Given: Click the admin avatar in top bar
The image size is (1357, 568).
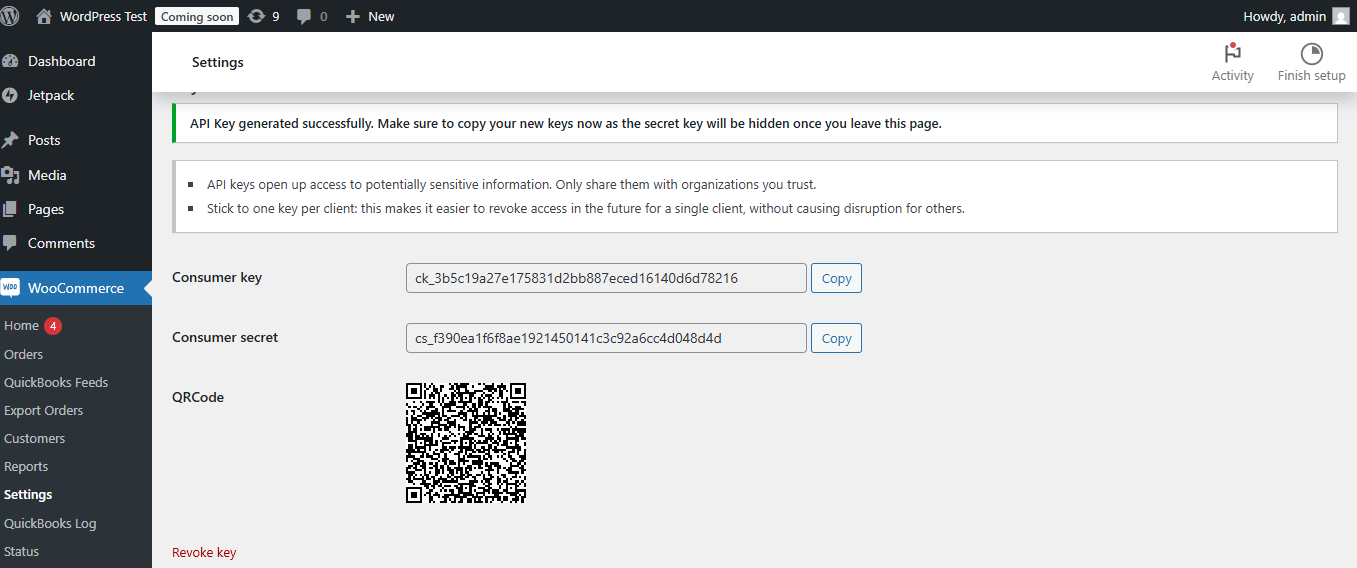Looking at the screenshot, I should [1340, 16].
